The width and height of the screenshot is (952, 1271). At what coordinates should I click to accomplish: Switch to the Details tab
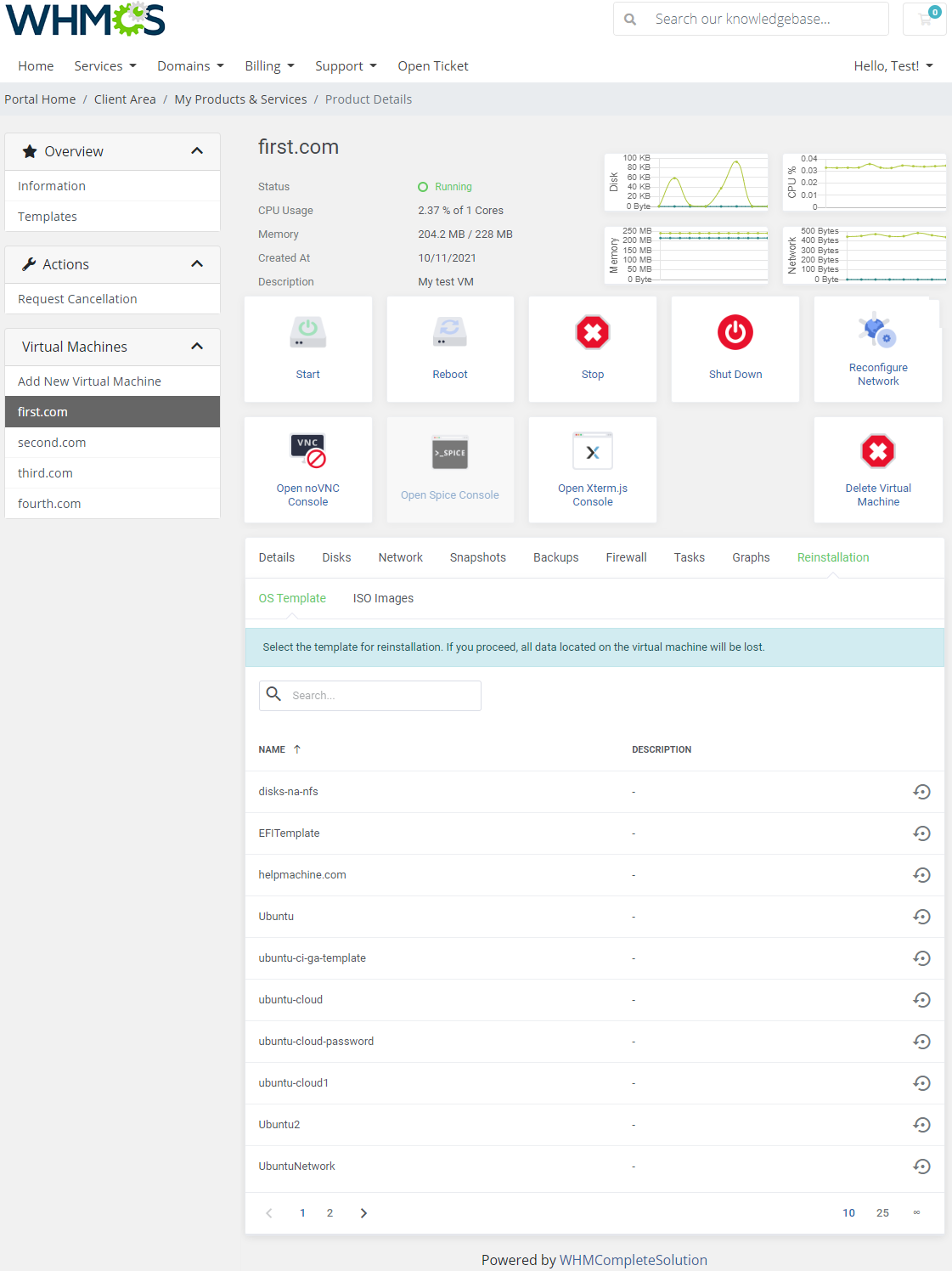pyautogui.click(x=277, y=557)
